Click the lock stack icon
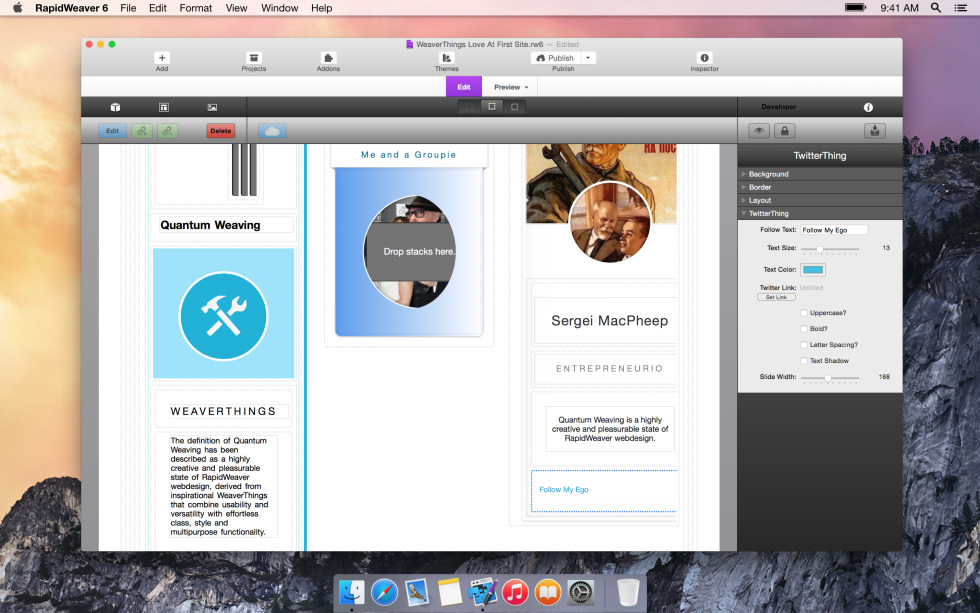 coord(784,131)
